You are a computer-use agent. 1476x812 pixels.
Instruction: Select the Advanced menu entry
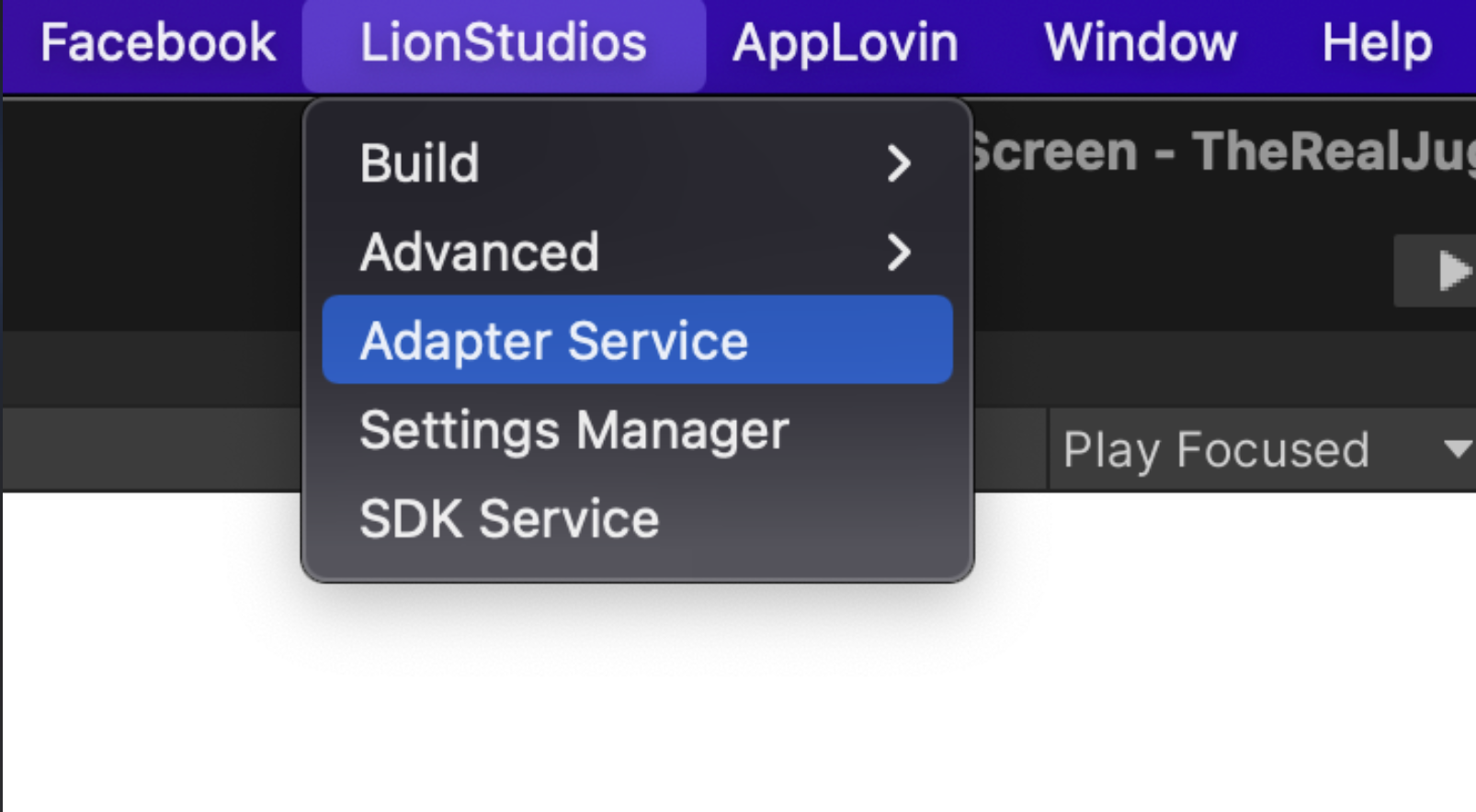(637, 252)
